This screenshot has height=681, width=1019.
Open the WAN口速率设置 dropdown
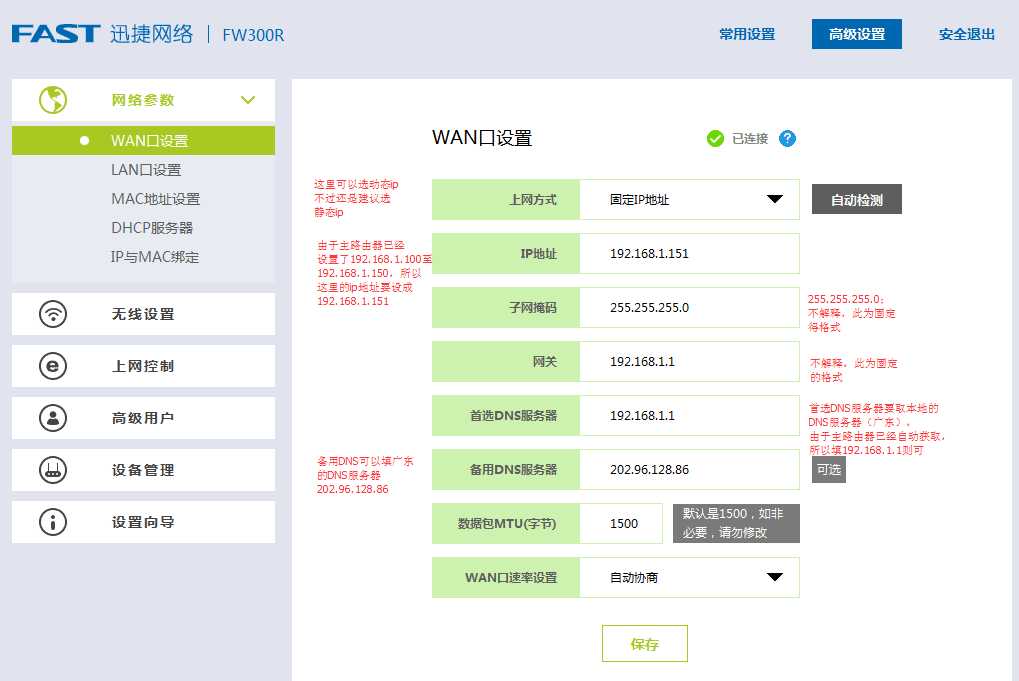[x=689, y=577]
